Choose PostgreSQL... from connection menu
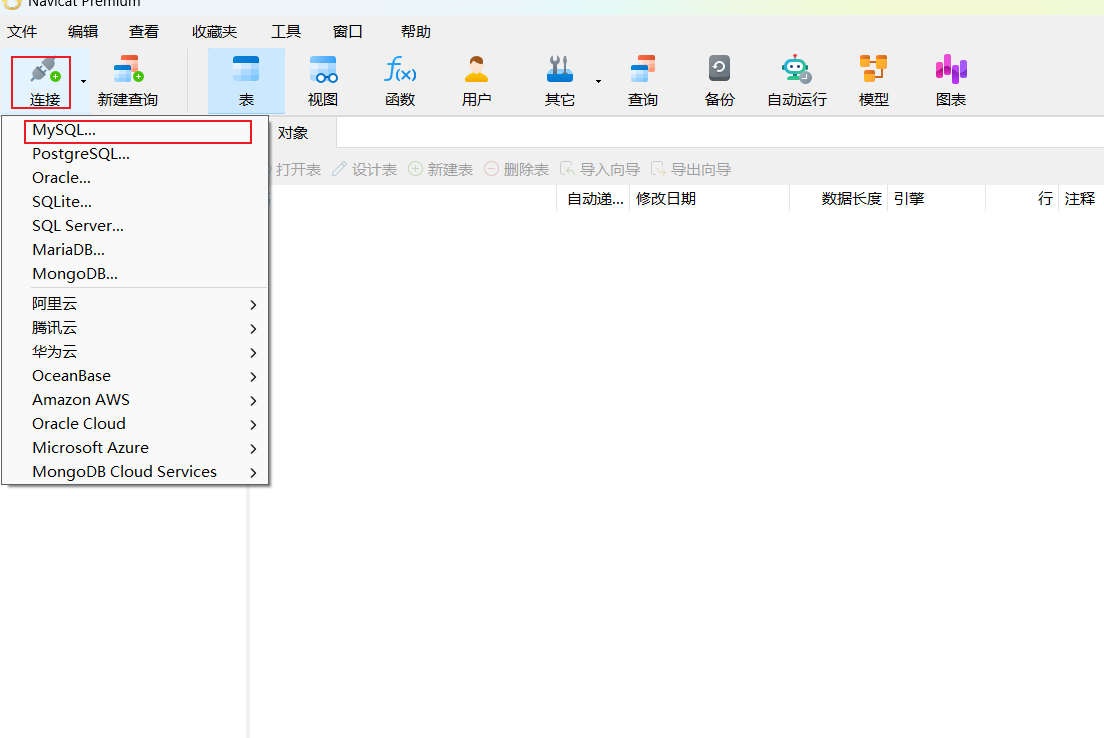The height and width of the screenshot is (738, 1104). [x=81, y=154]
